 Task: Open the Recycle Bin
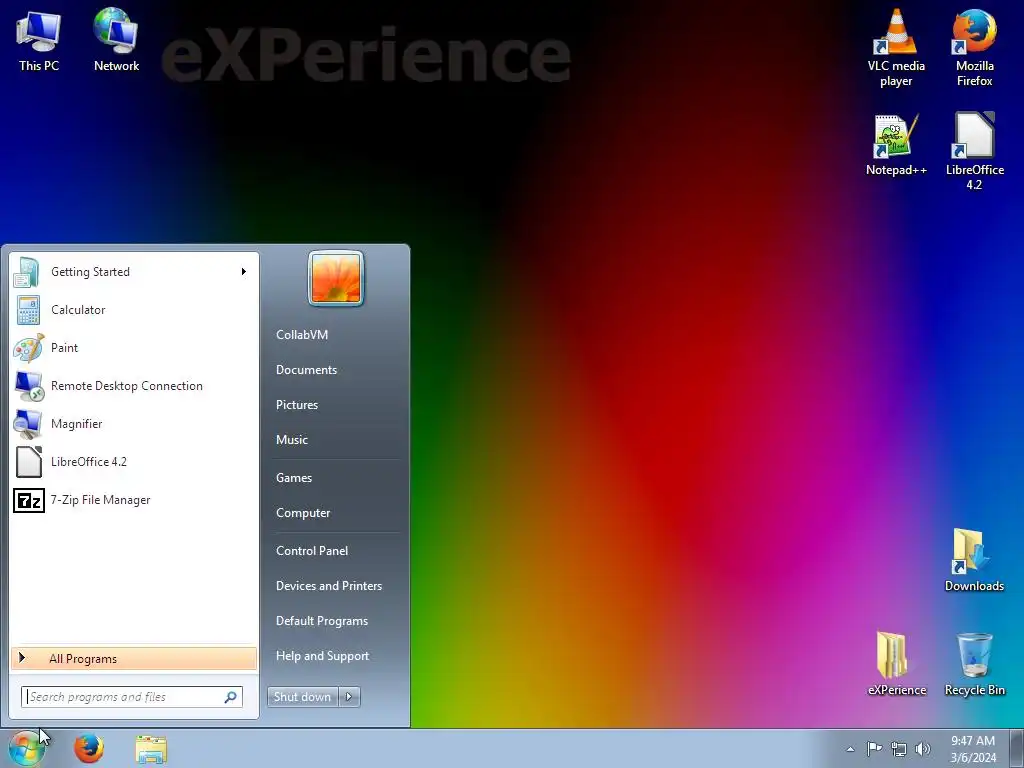coord(974,664)
